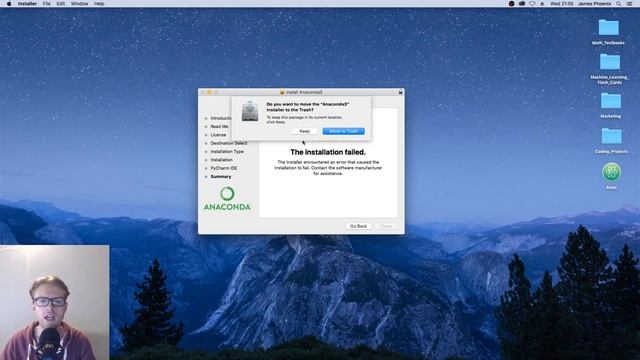The height and width of the screenshot is (360, 640).
Task: Open the Edit menu
Action: coord(60,4)
